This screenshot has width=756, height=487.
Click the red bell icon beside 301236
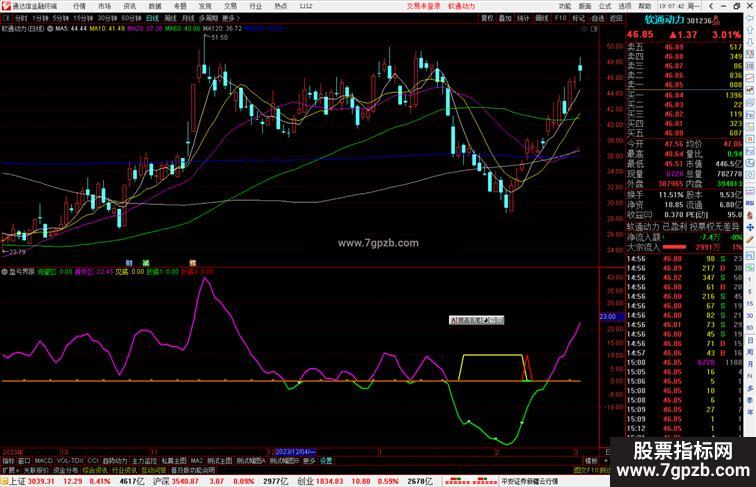(716, 21)
